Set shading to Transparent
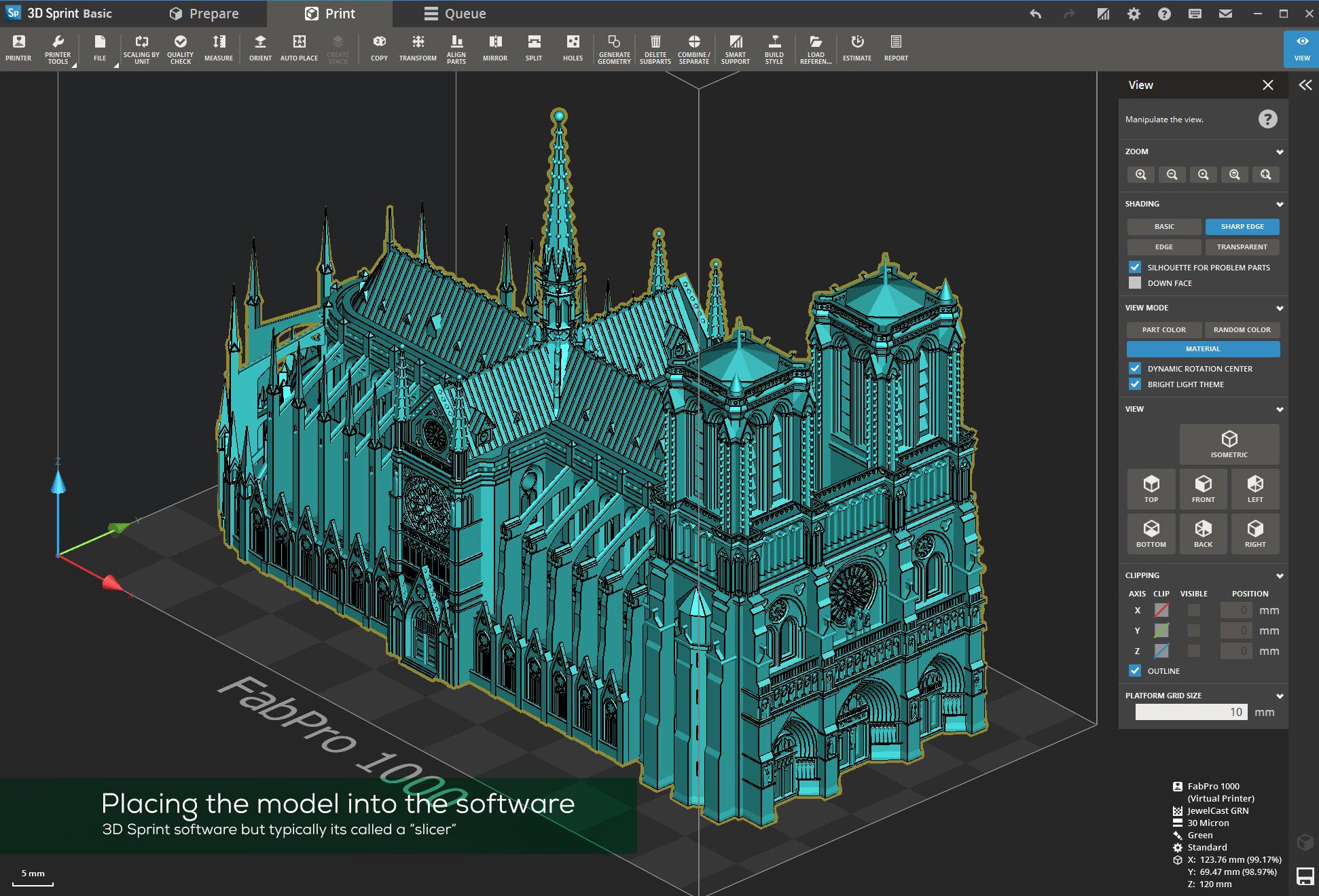This screenshot has height=896, width=1319. tap(1242, 247)
